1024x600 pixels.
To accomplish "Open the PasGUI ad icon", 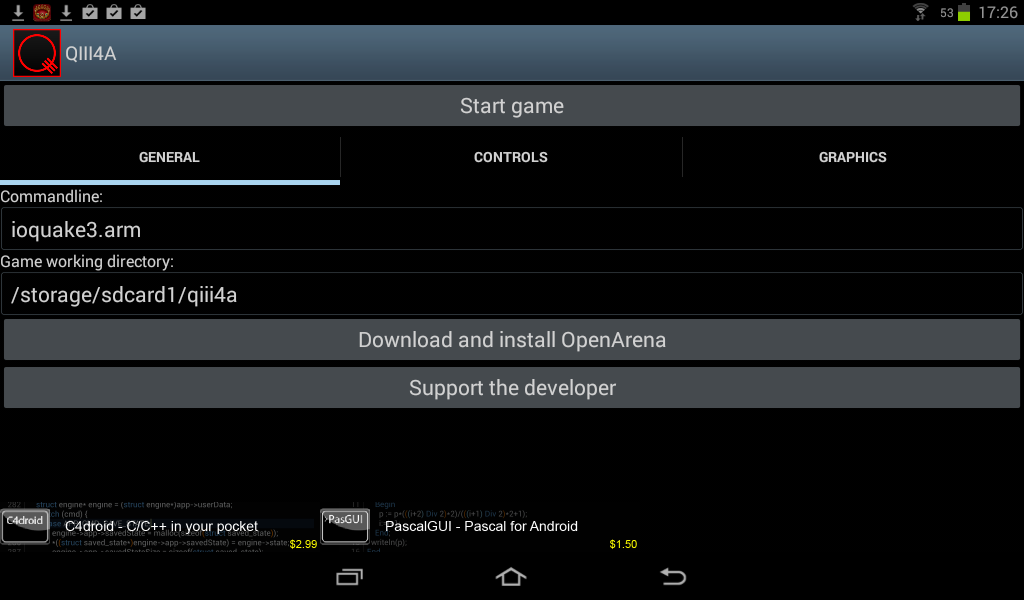I will [x=345, y=526].
